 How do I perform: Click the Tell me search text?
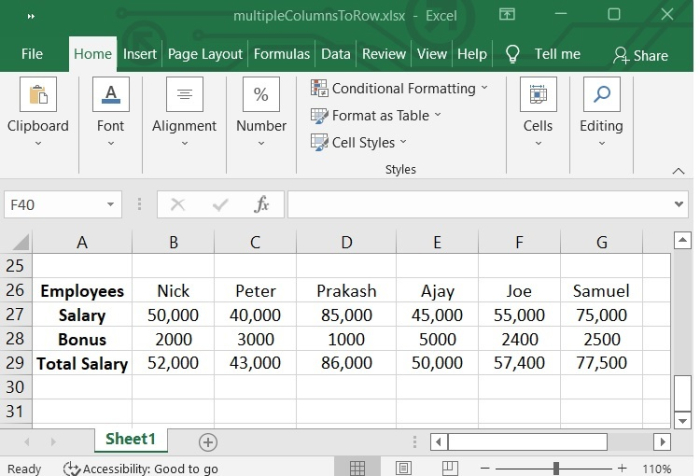tap(558, 54)
